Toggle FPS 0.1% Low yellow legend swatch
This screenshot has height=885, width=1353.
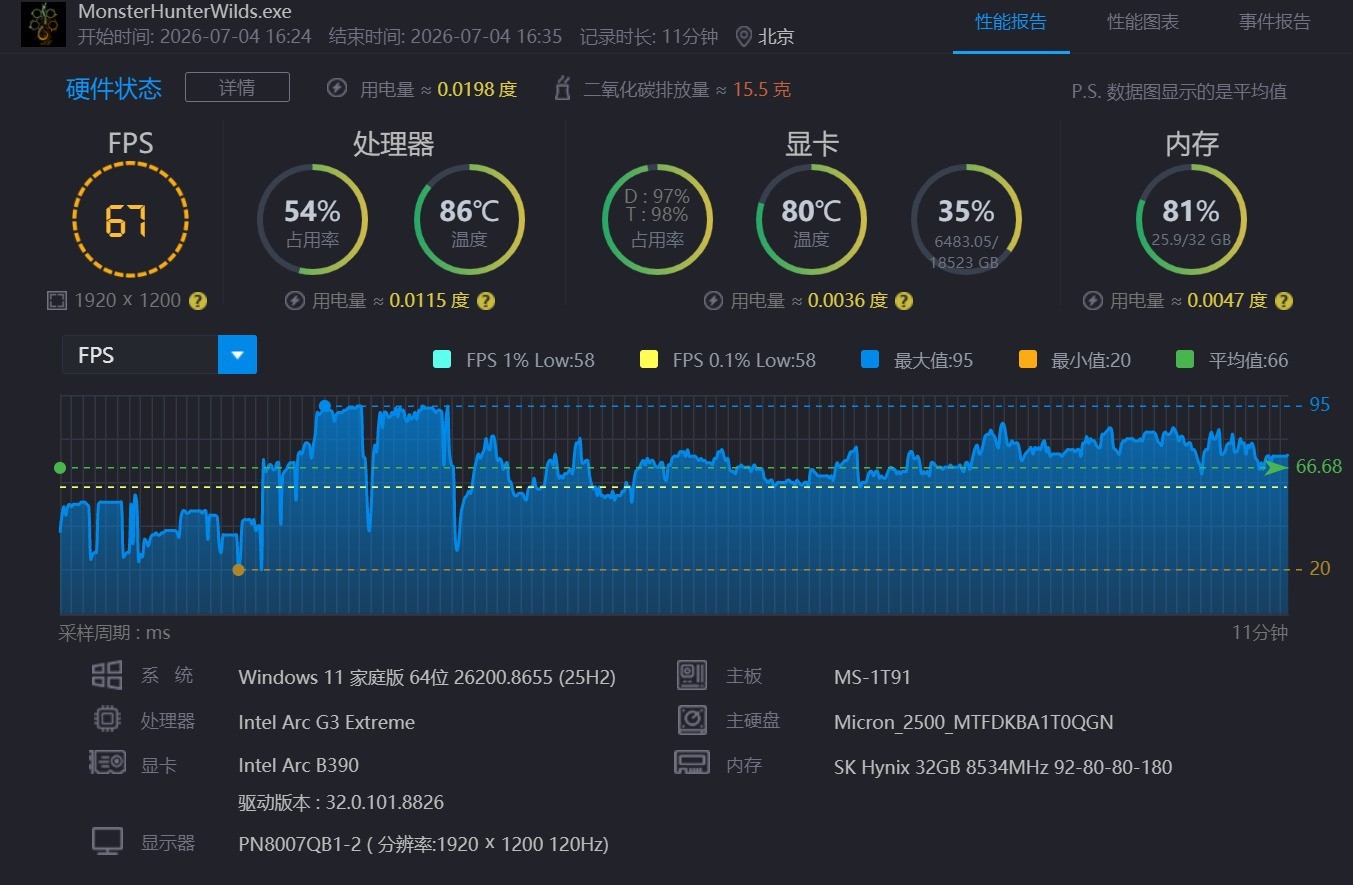[x=648, y=360]
